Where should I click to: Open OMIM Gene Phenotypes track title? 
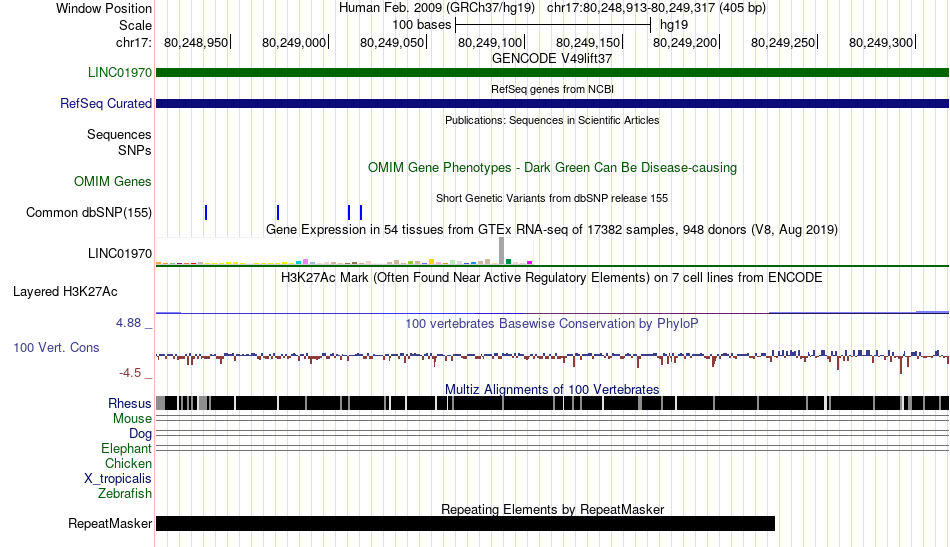(x=552, y=168)
